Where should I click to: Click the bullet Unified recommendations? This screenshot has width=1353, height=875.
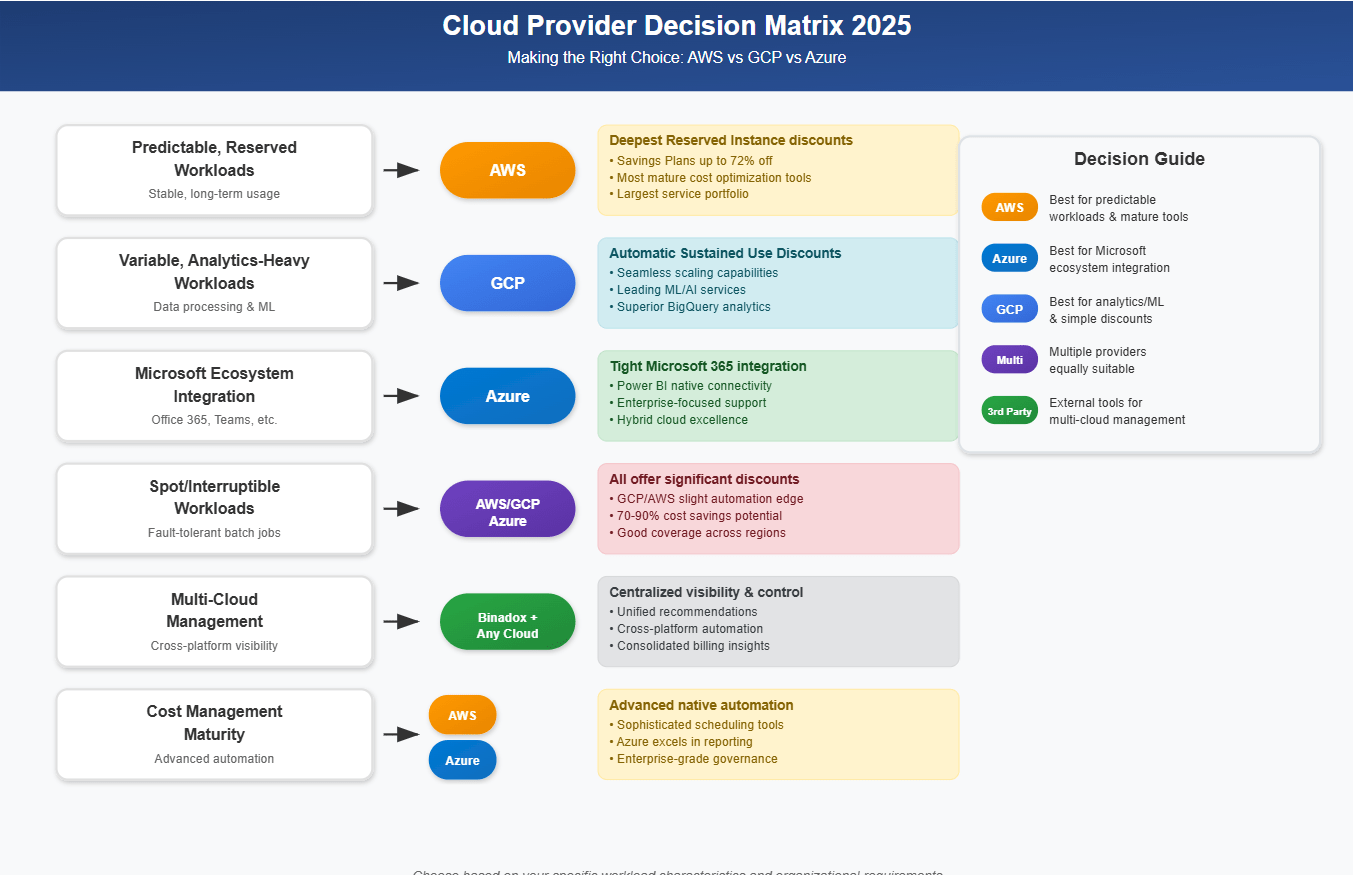tap(683, 612)
